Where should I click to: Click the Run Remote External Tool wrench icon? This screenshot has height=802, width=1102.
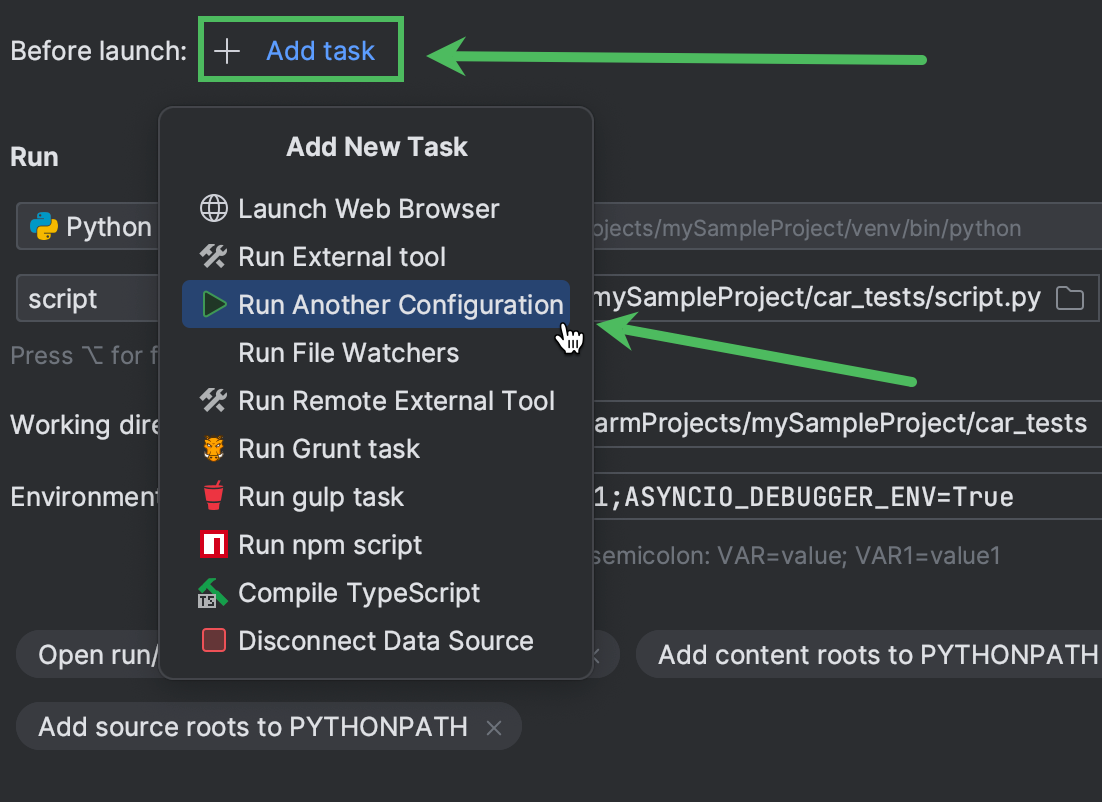[214, 401]
